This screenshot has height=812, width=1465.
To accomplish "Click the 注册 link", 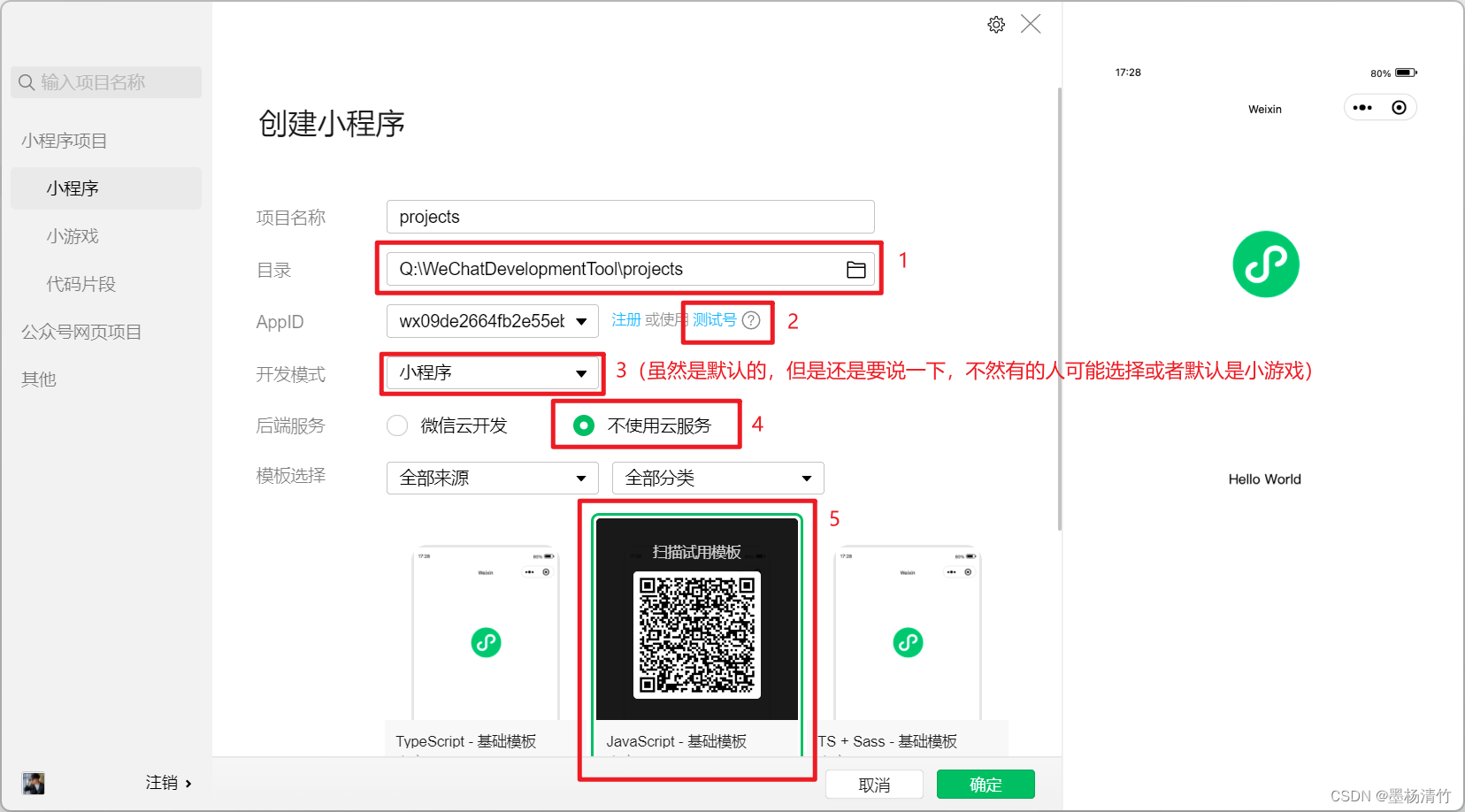I will (626, 320).
